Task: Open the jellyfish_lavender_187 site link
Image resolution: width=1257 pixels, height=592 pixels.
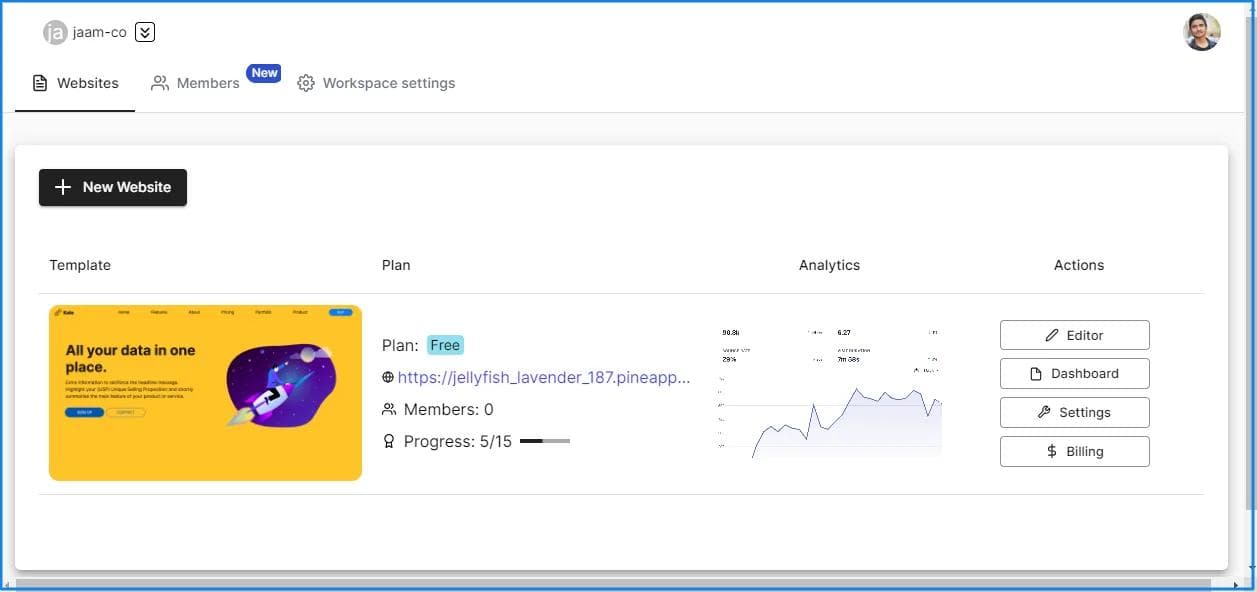Action: (544, 377)
